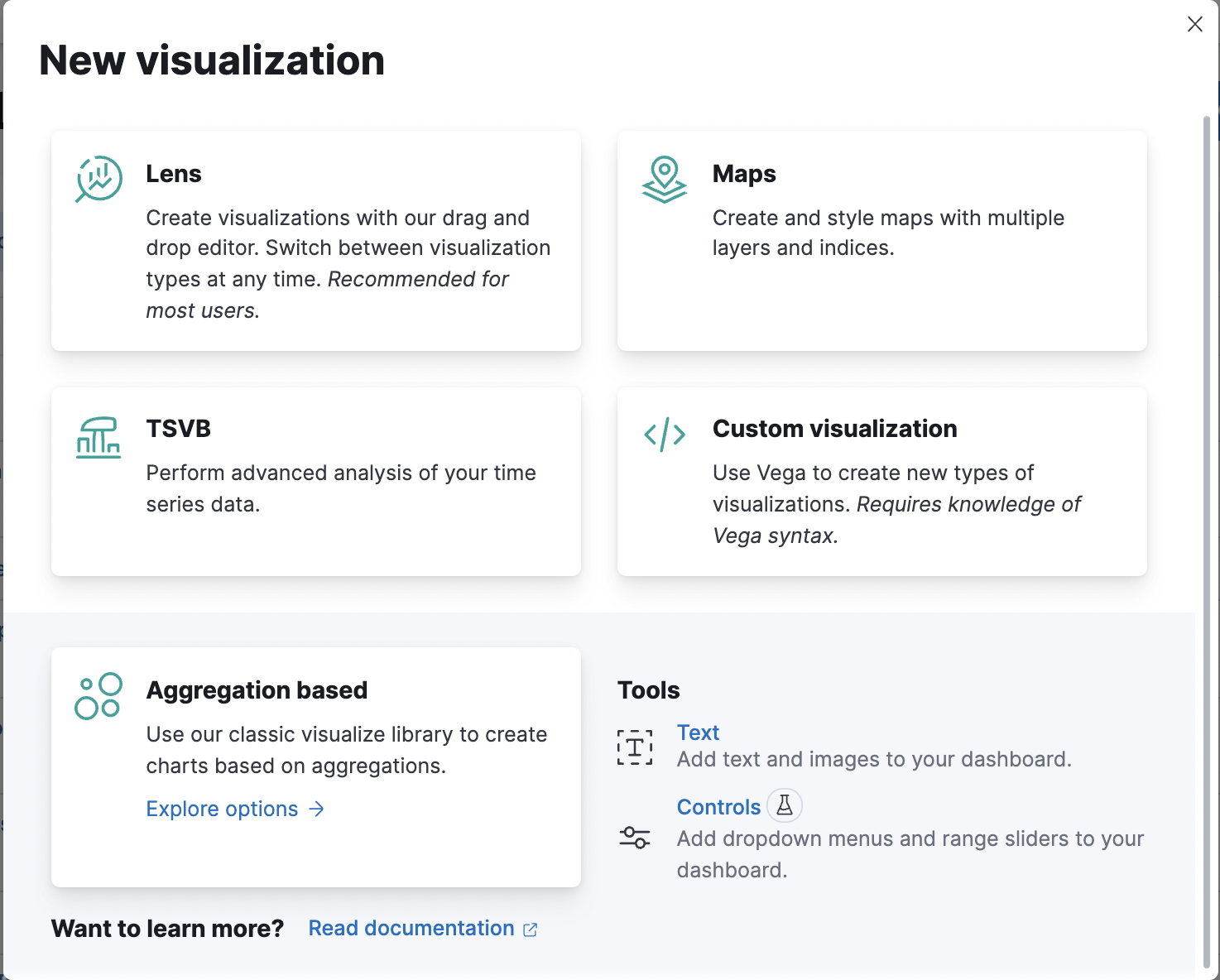Click the Text link in Tools section
1220x980 pixels.
[x=698, y=733]
